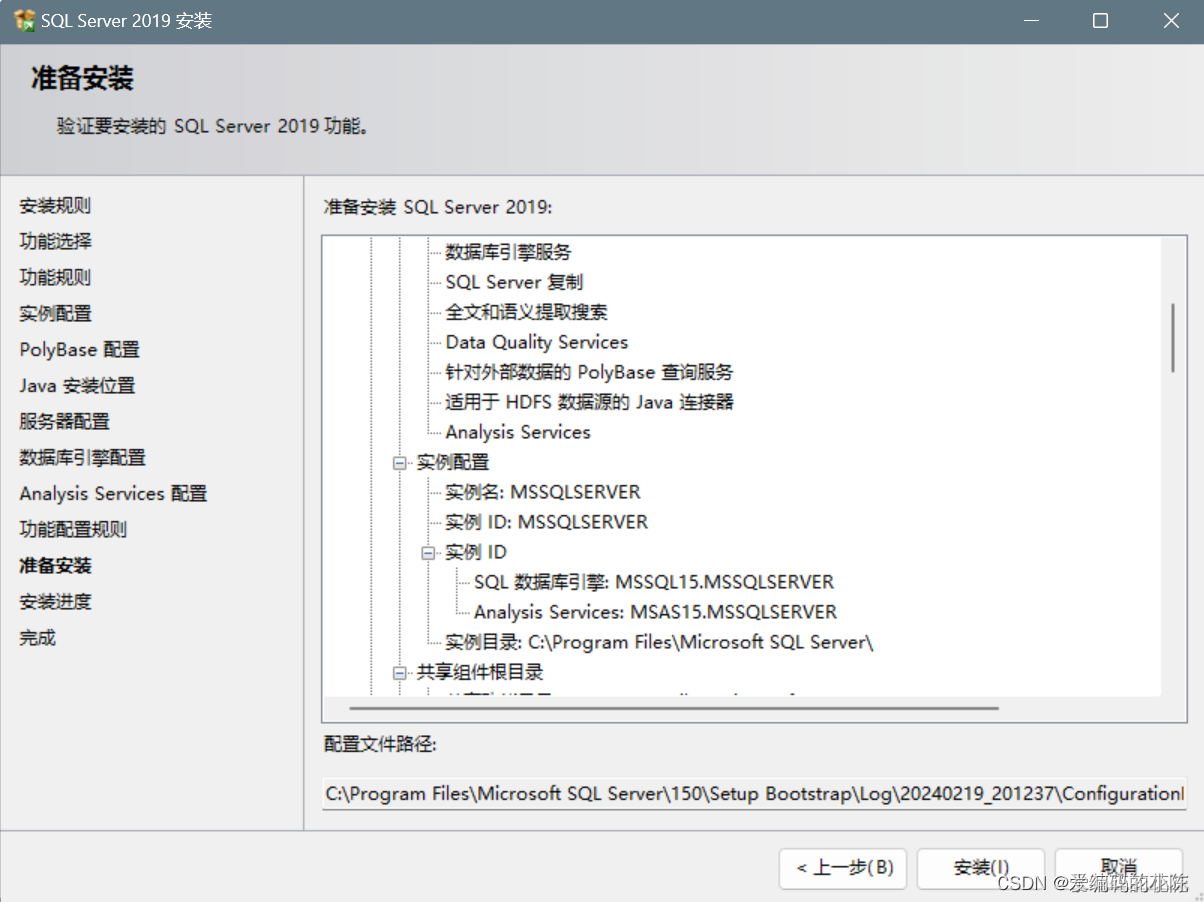Go to the 安装规则 step
The image size is (1204, 902).
(55, 206)
